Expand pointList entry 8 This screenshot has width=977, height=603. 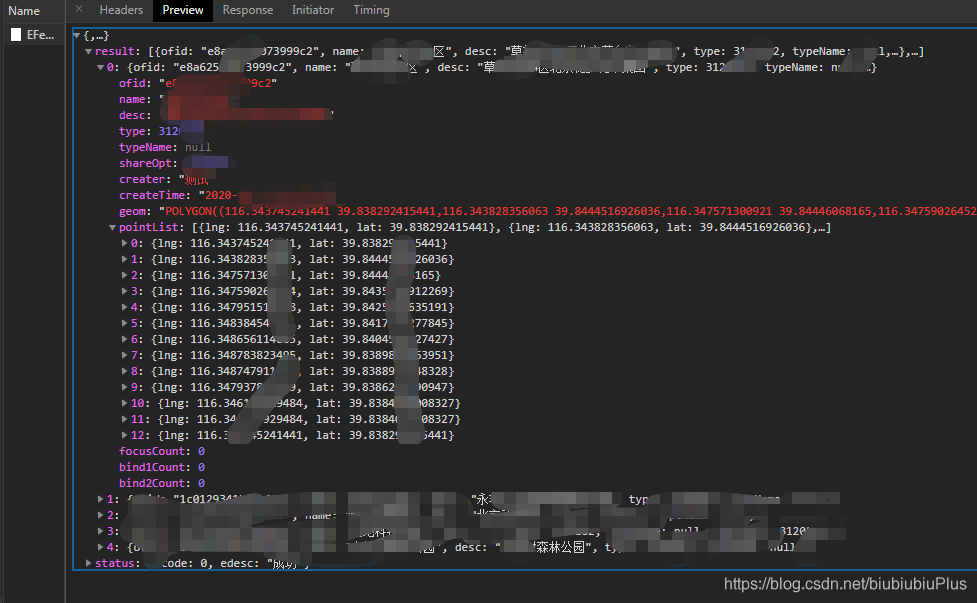(x=124, y=371)
